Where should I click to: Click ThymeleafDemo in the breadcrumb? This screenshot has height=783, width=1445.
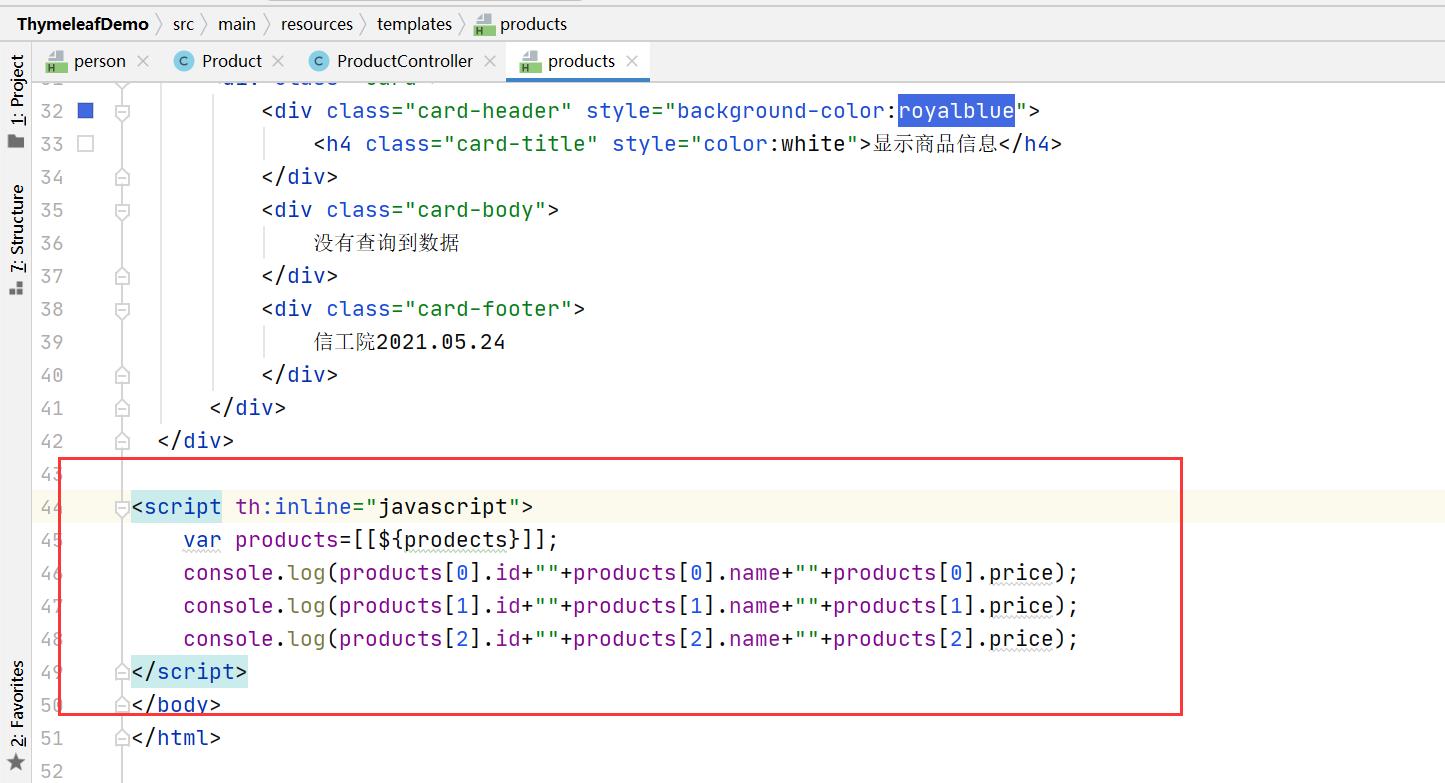[82, 24]
